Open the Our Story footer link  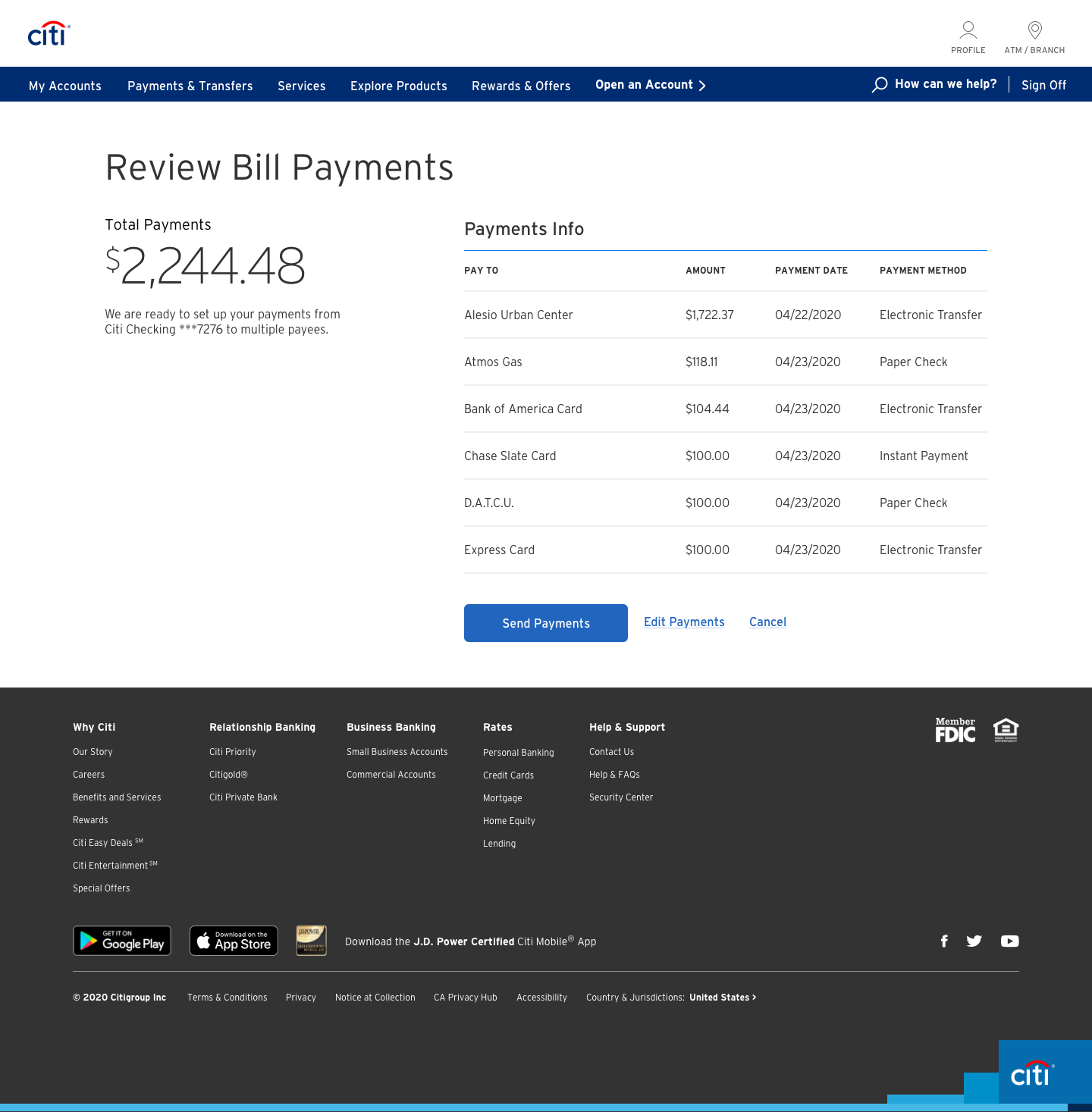point(93,752)
